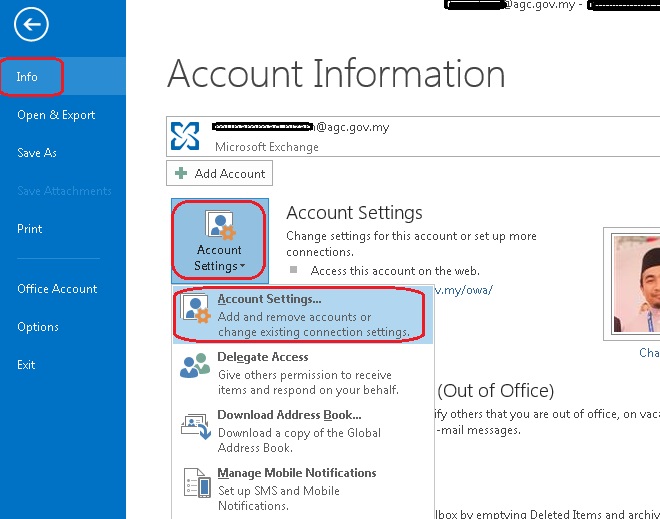Open the owa web access link
Image resolution: width=660 pixels, height=519 pixels.
click(463, 290)
